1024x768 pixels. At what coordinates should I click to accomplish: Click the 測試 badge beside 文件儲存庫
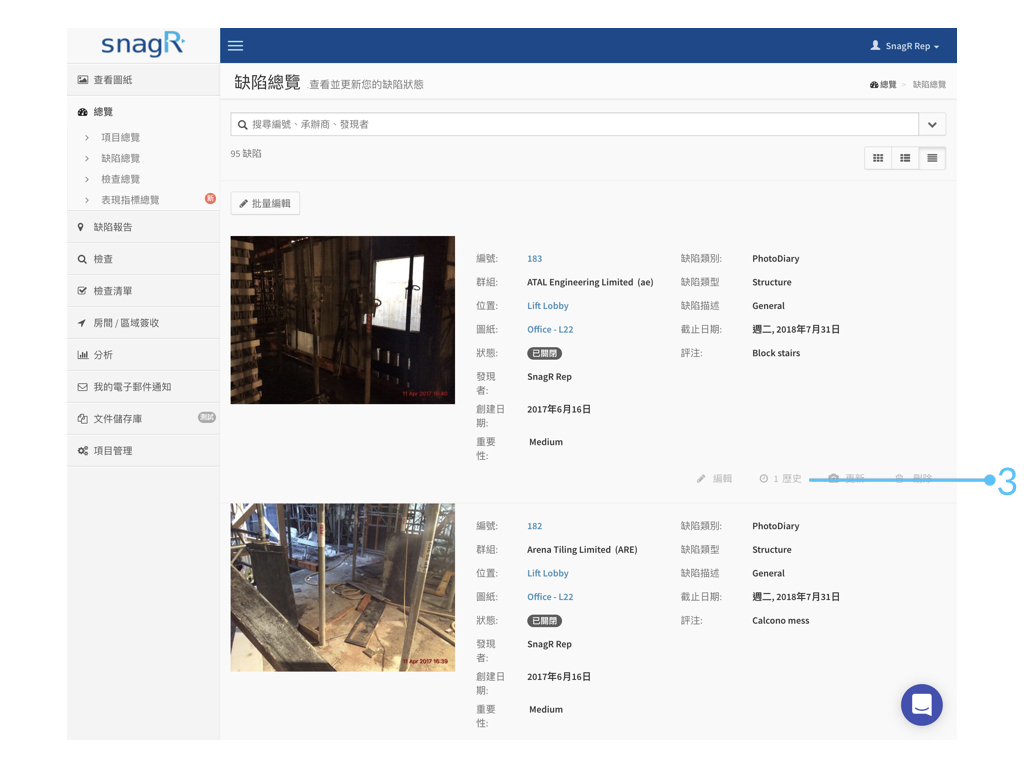pos(207,417)
